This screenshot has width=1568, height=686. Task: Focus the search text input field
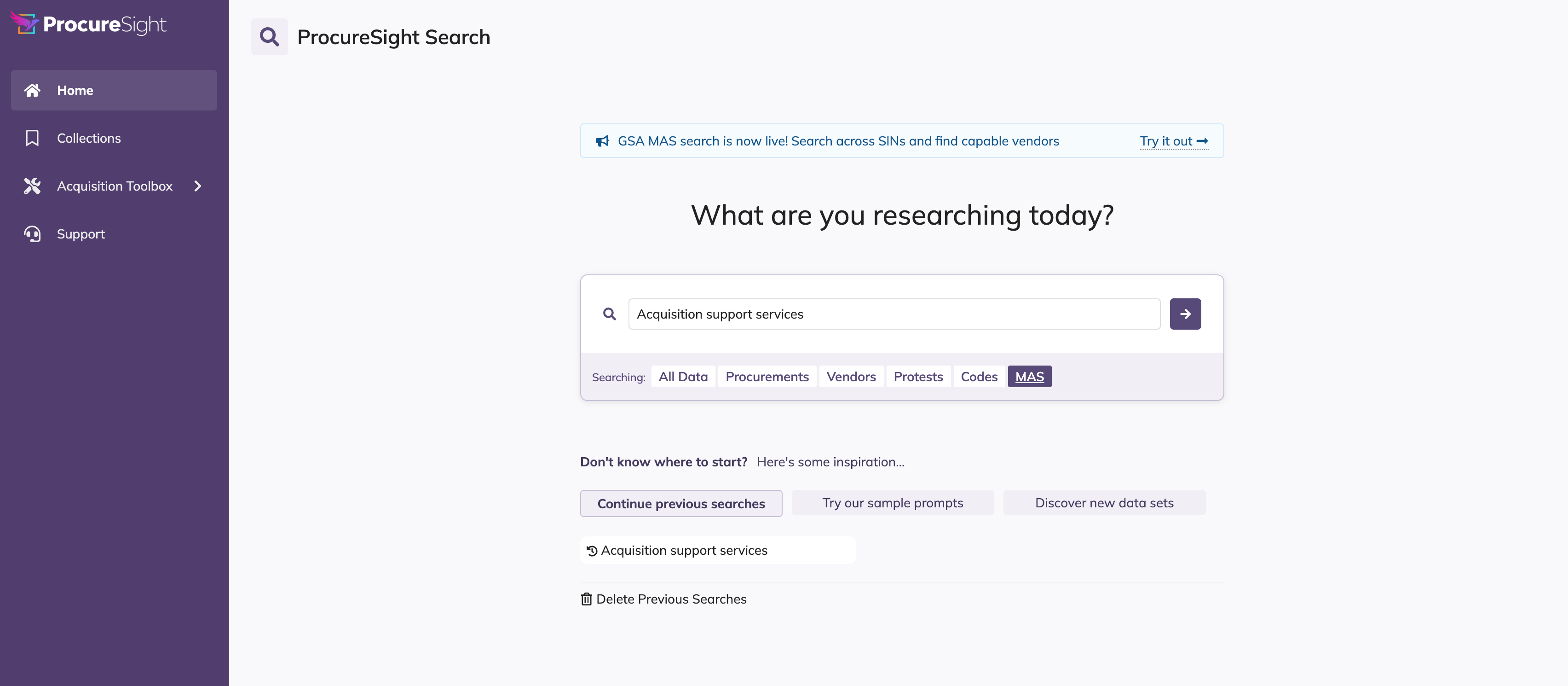click(894, 314)
